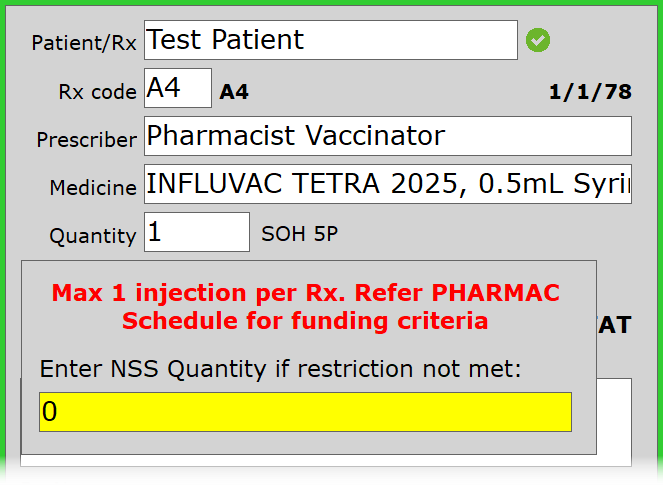
Task: Click the bold A4 code text
Action: 234,93
